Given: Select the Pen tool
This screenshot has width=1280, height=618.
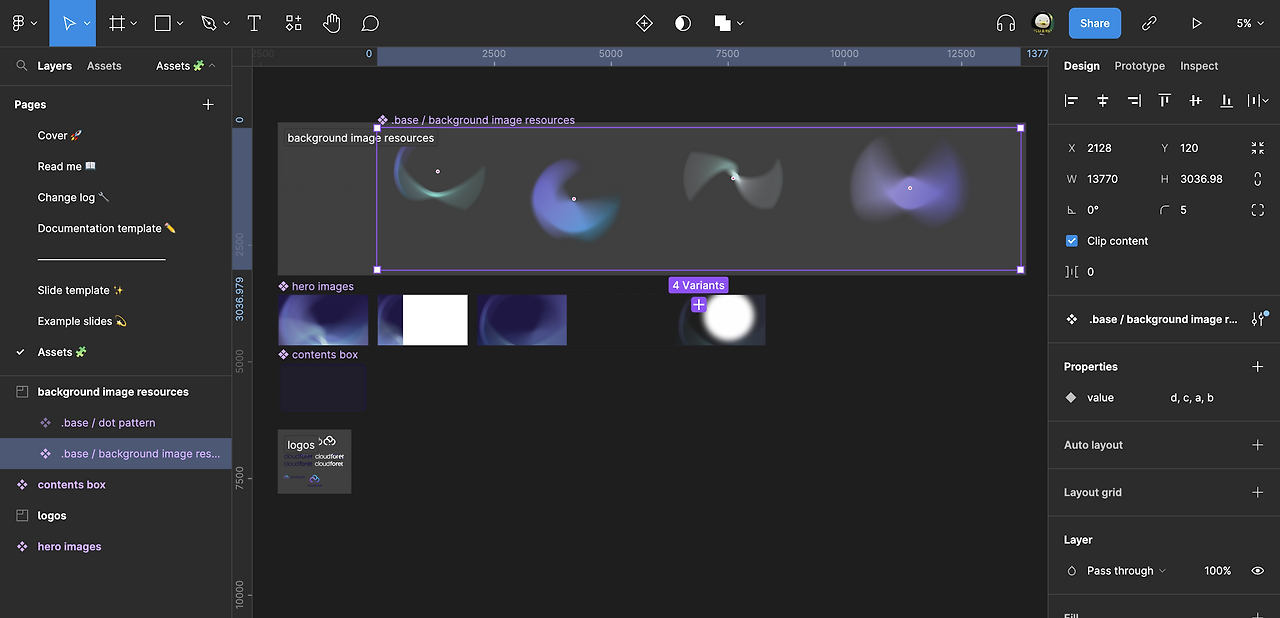Looking at the screenshot, I should tap(208, 23).
